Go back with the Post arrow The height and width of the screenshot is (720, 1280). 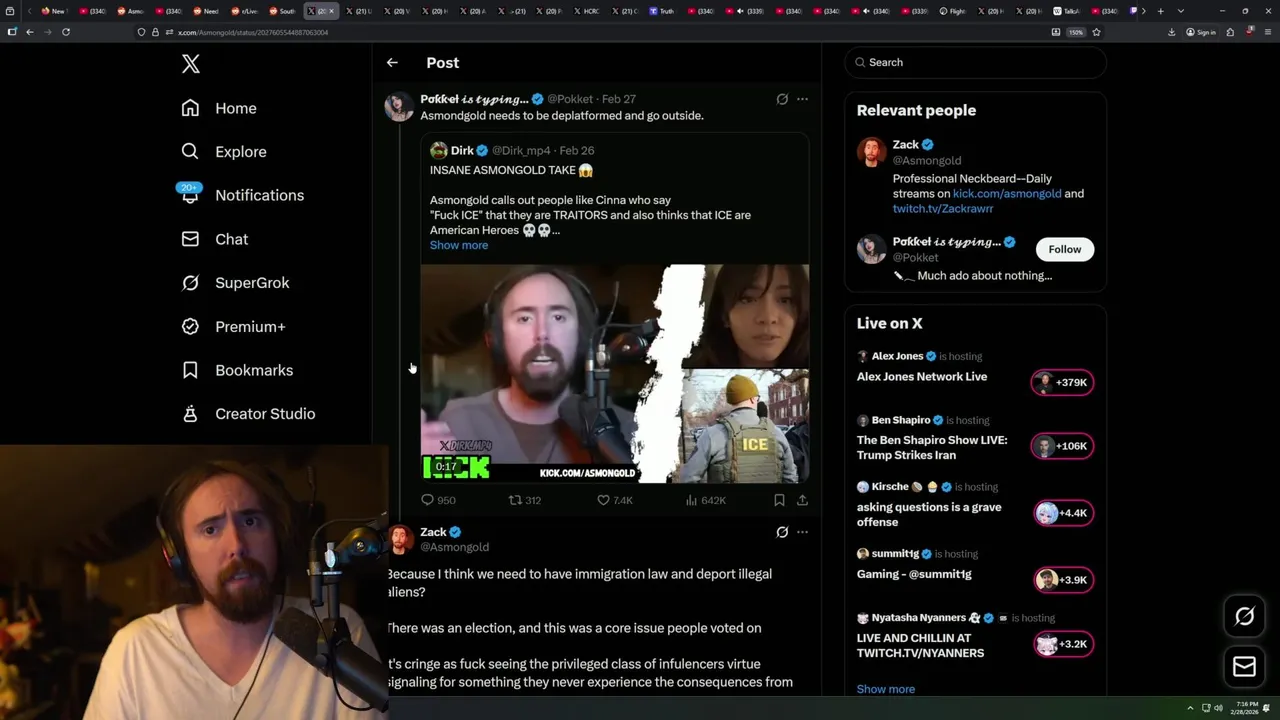(392, 63)
